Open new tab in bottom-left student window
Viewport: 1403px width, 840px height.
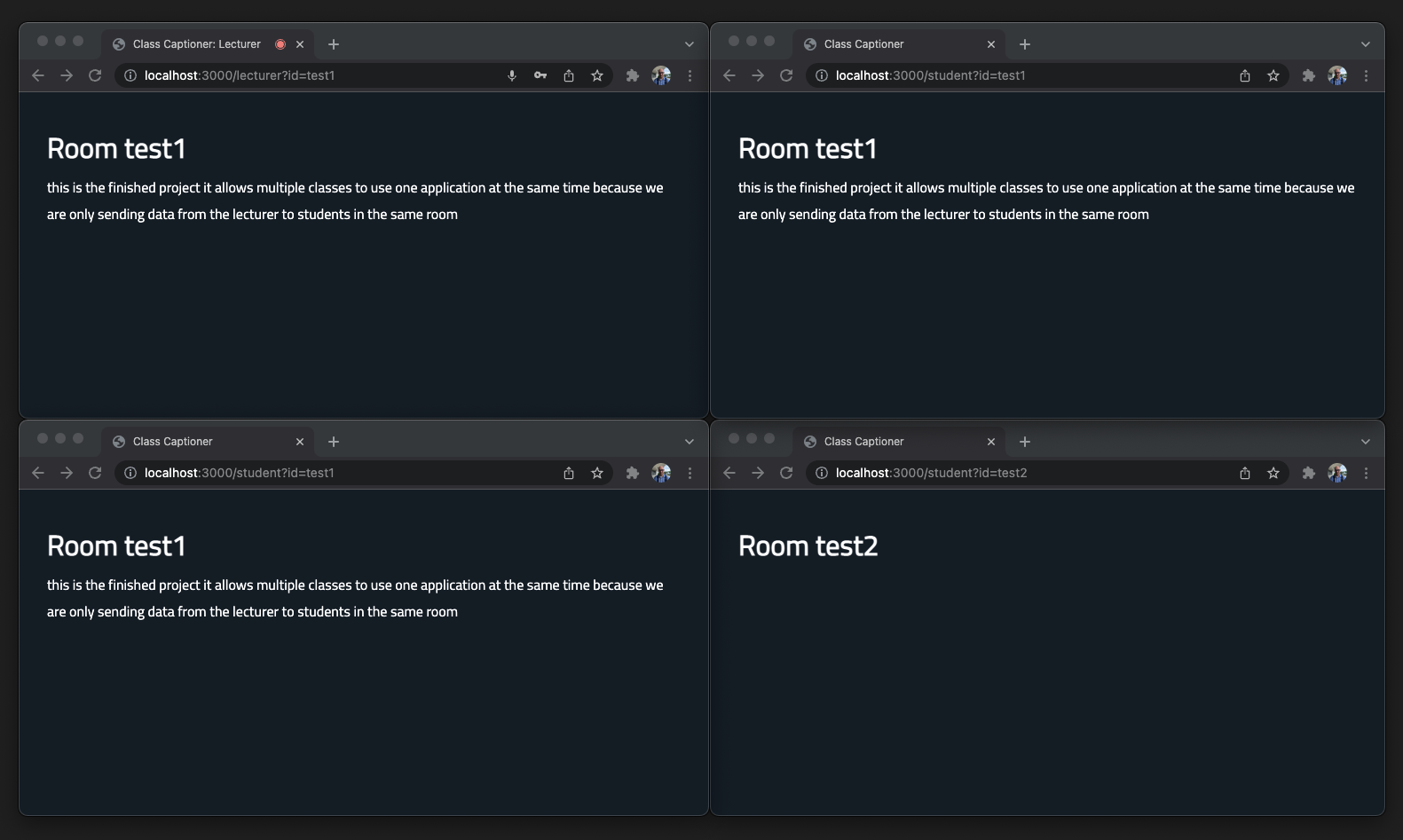[x=334, y=442]
